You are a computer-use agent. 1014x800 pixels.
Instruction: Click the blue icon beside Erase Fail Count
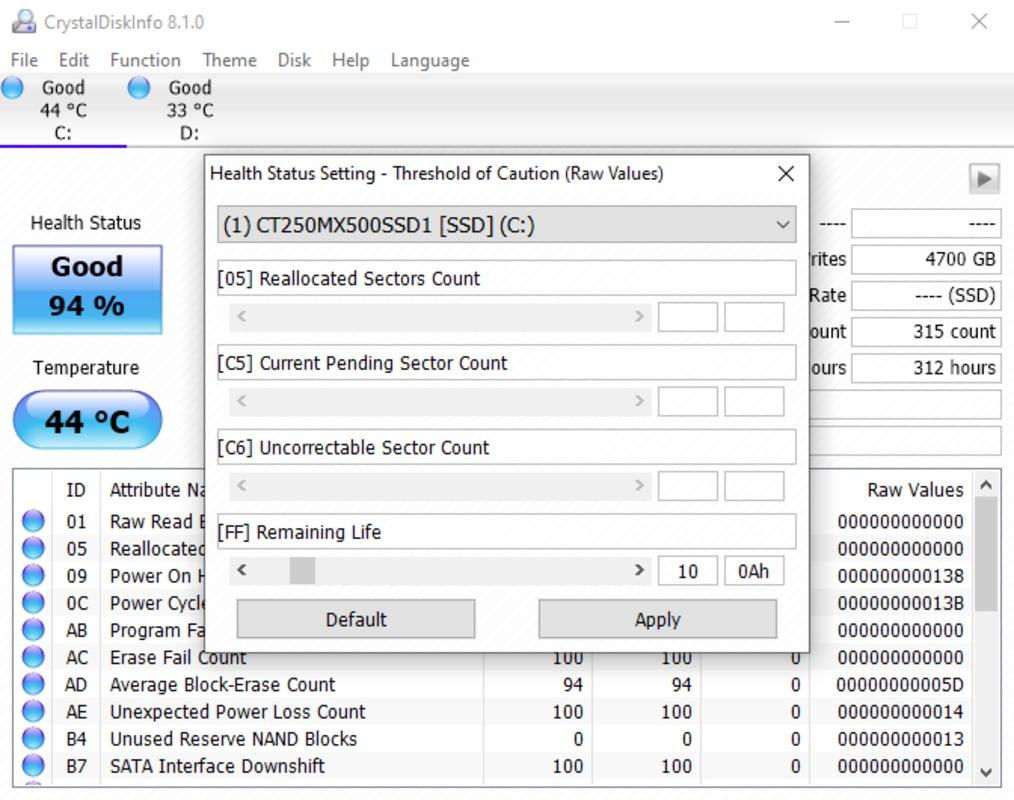(33, 657)
